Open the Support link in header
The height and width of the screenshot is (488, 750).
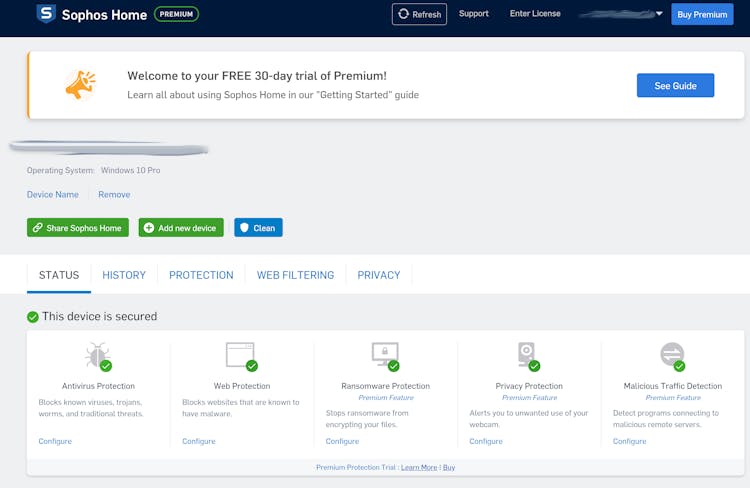474,13
